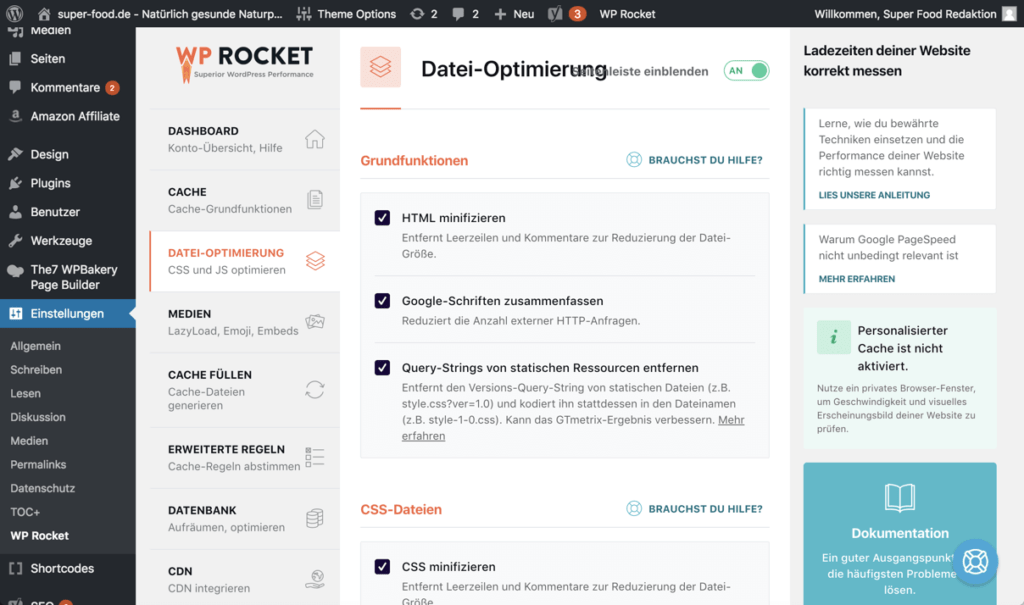Expand the Plugins admin menu
Image resolution: width=1024 pixels, height=605 pixels.
click(x=50, y=183)
